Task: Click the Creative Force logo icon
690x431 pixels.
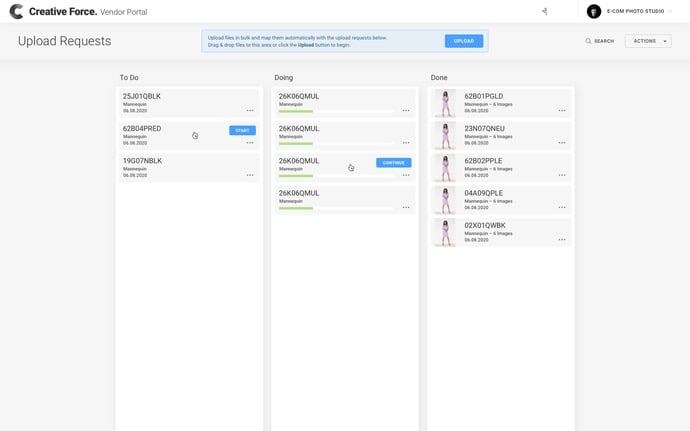Action: 16,12
